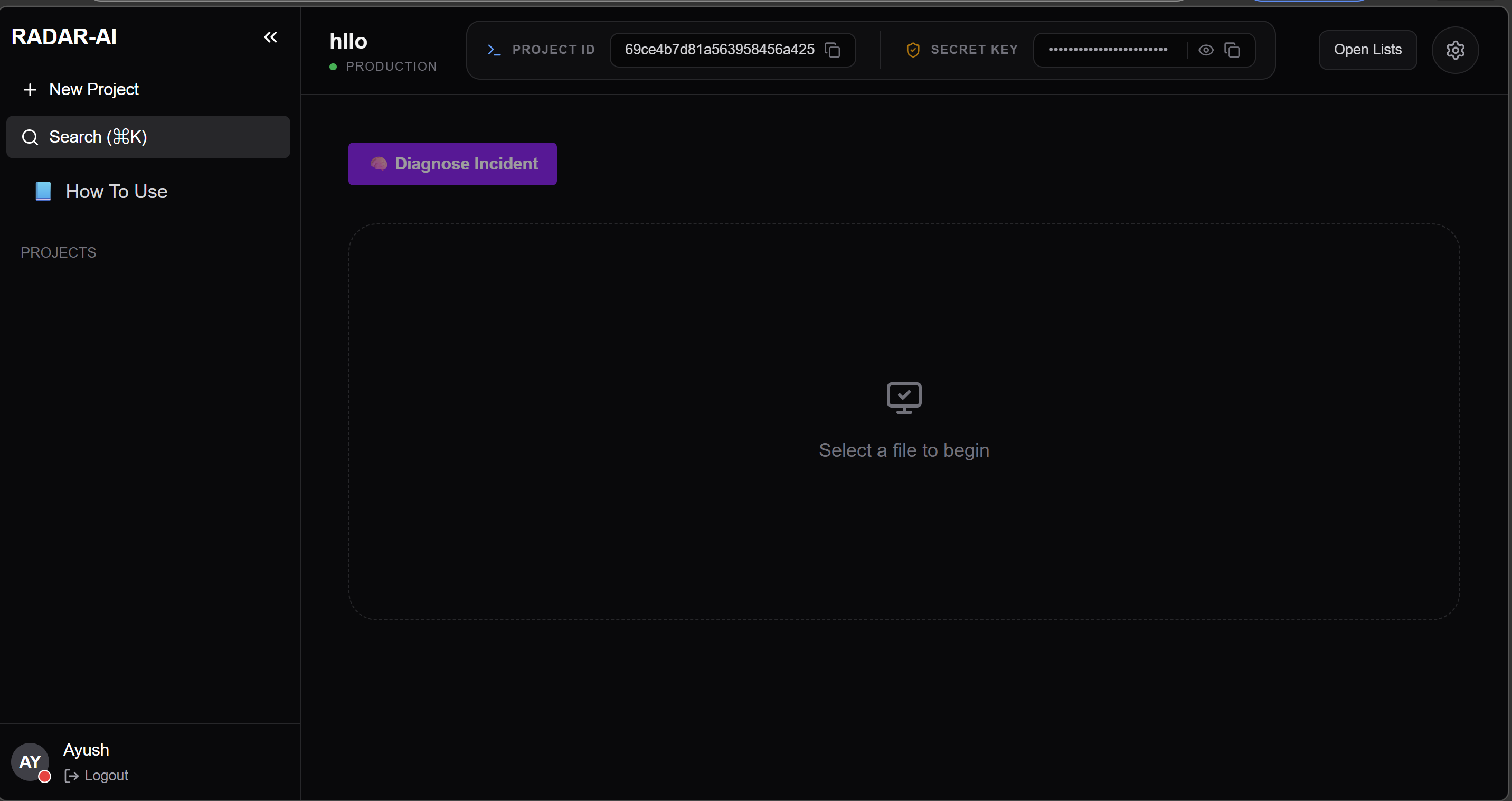This screenshot has height=801, width=1512.
Task: Click the Project ID text value
Action: click(x=719, y=50)
